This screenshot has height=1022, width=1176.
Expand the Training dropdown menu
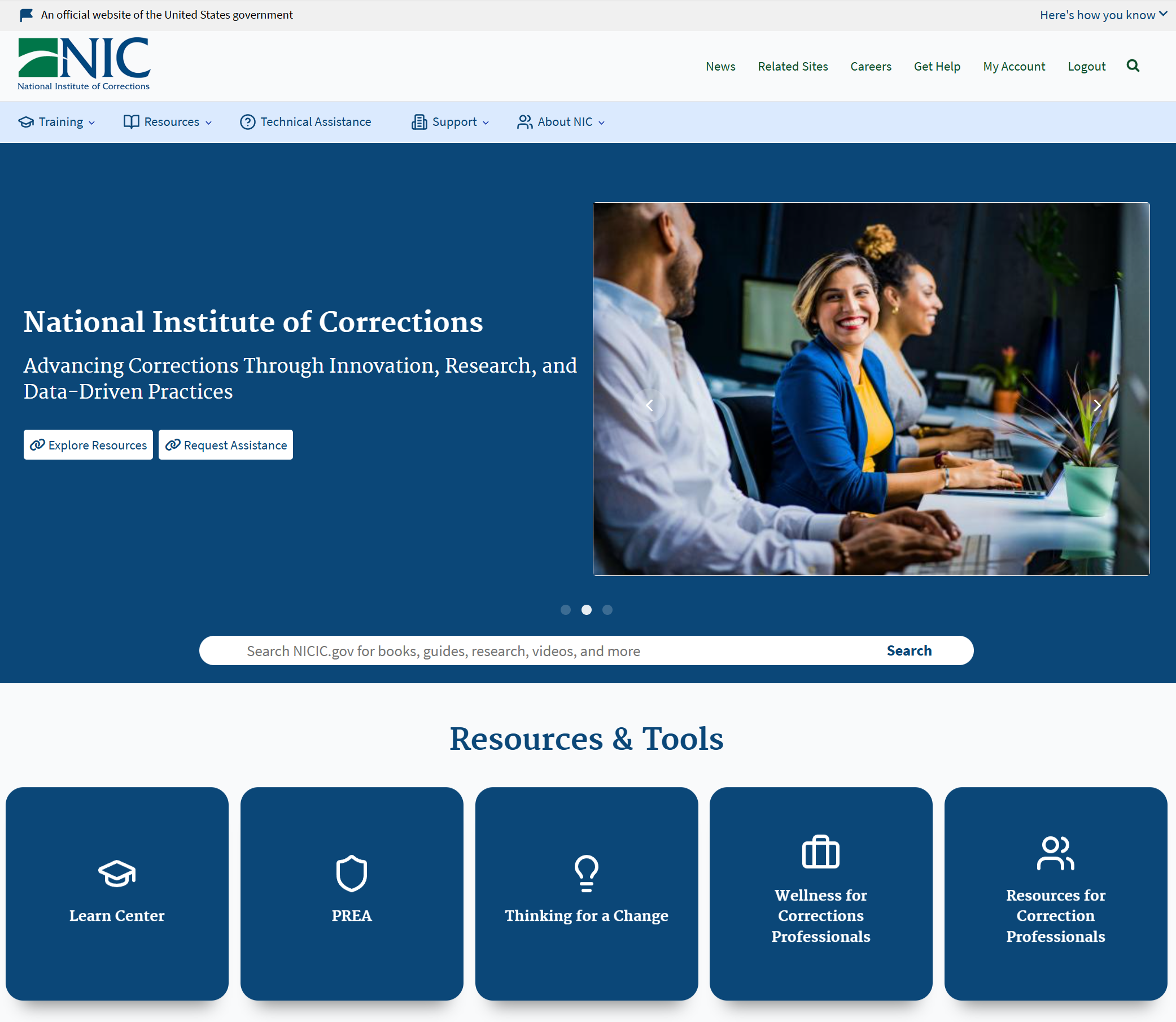tap(57, 122)
